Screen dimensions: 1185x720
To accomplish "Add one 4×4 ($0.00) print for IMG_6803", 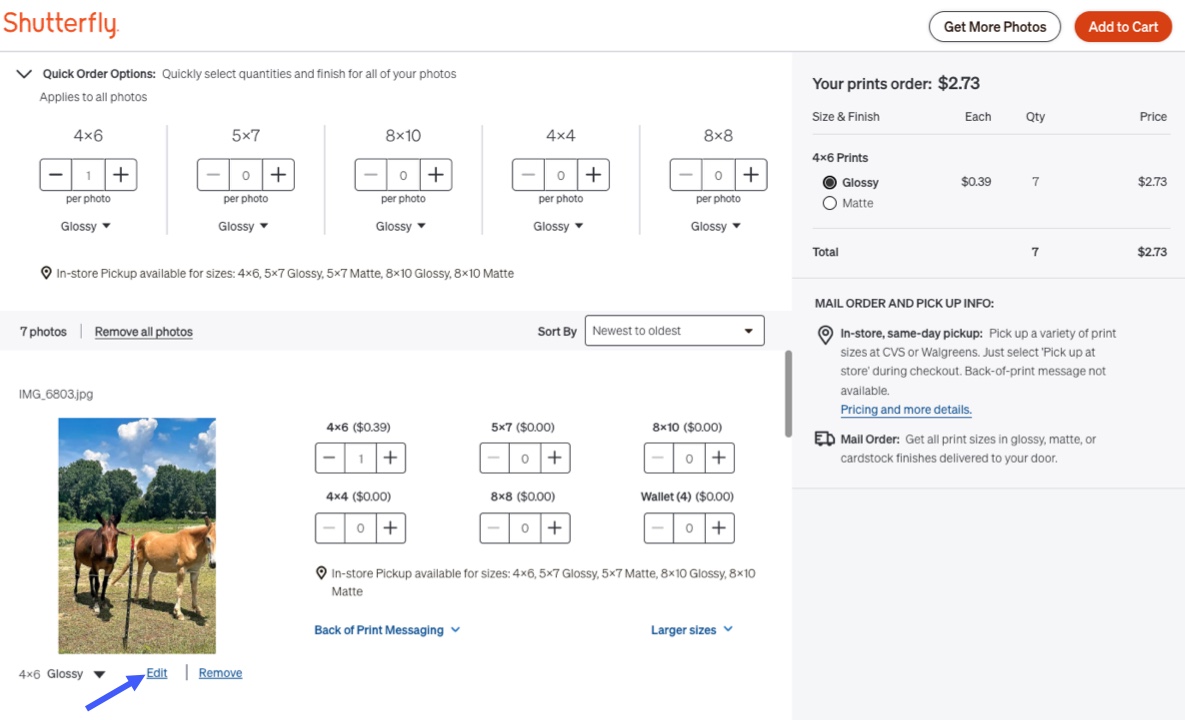I will coord(391,528).
